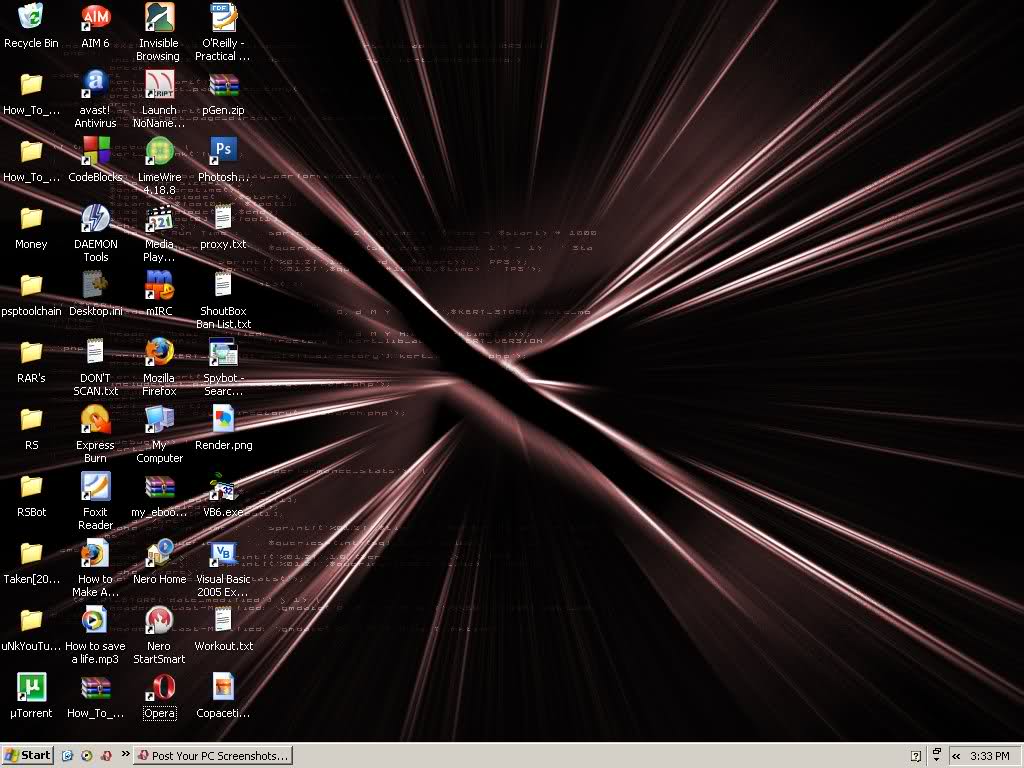The image size is (1024, 768).
Task: Click the Opera icon in Quick Launch
Action: (106, 756)
